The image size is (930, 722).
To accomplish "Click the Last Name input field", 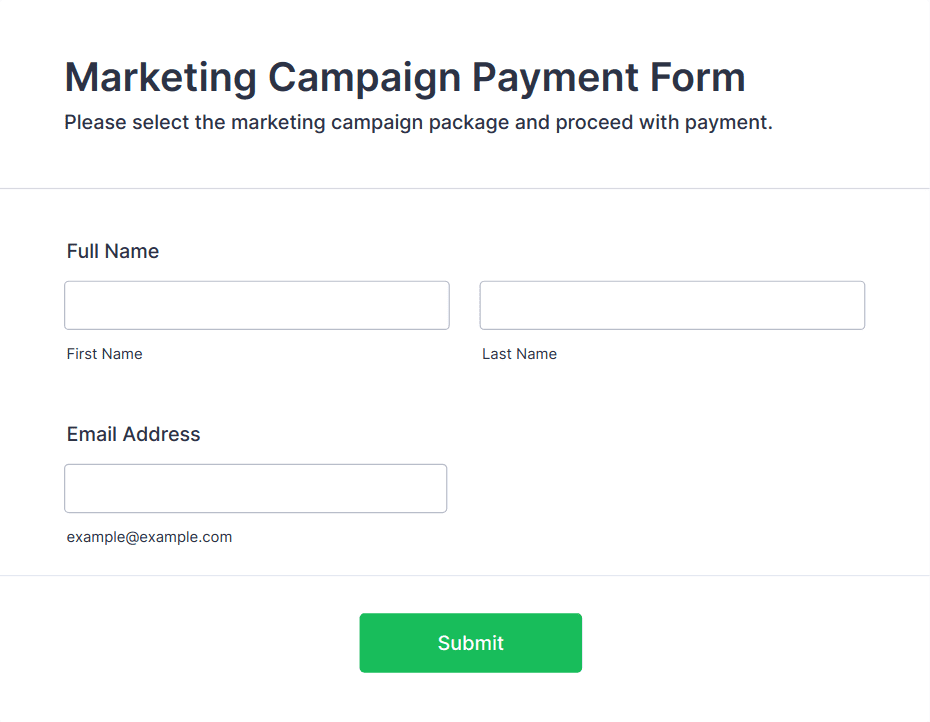I will [672, 306].
